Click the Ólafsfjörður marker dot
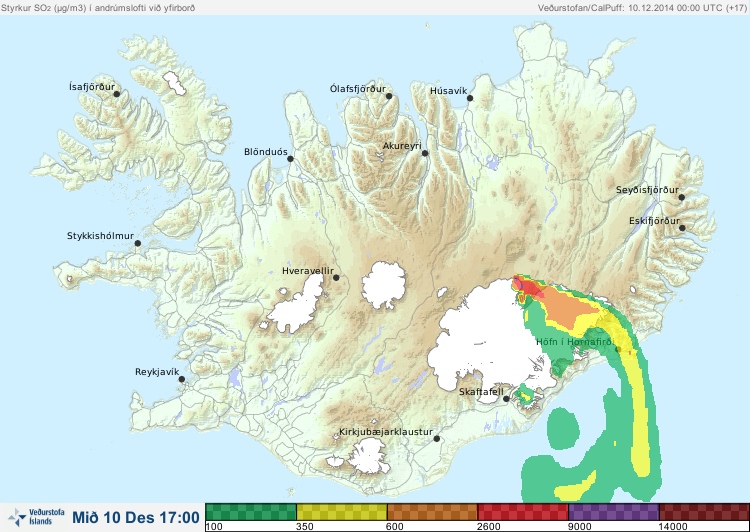 (x=389, y=96)
